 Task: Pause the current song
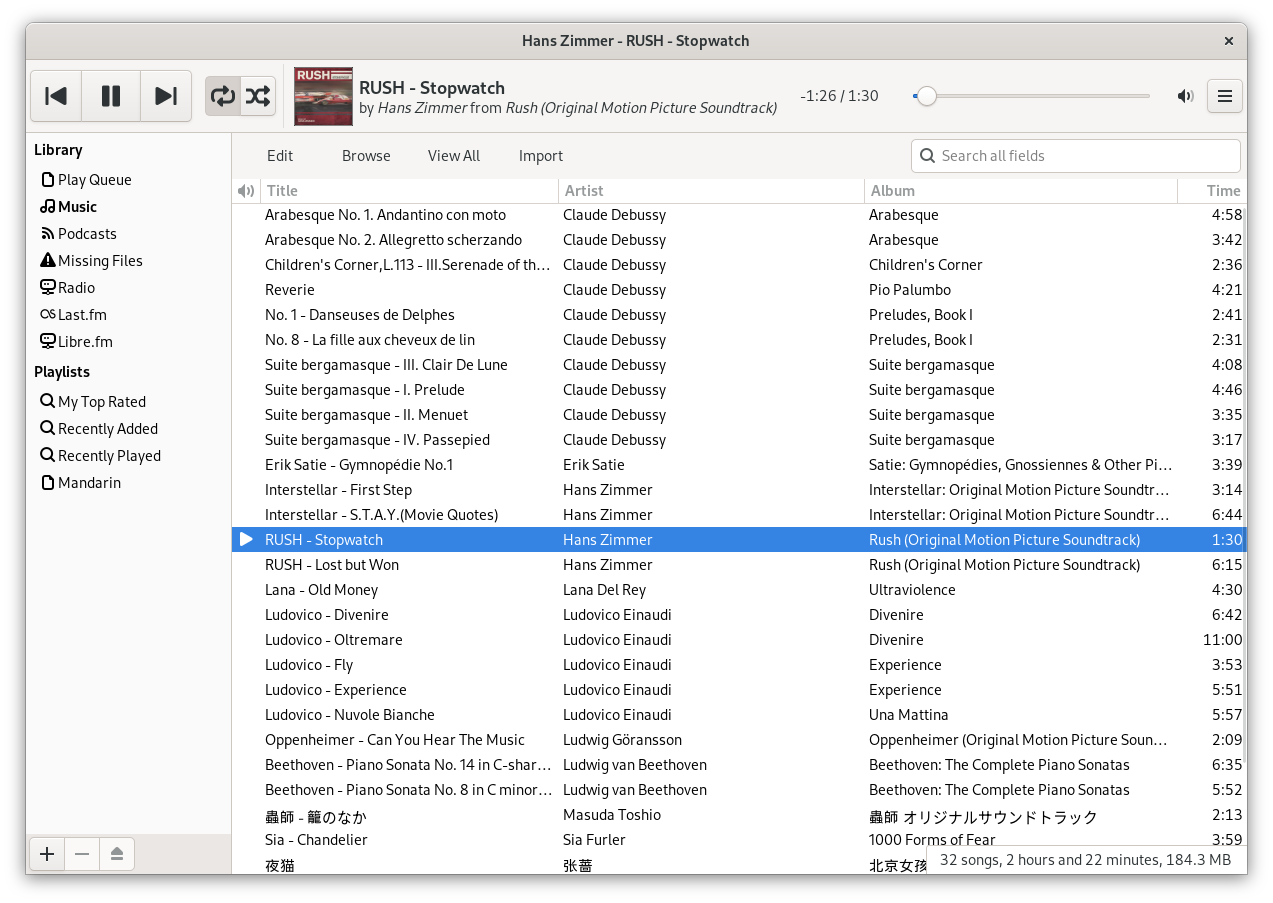pos(110,95)
